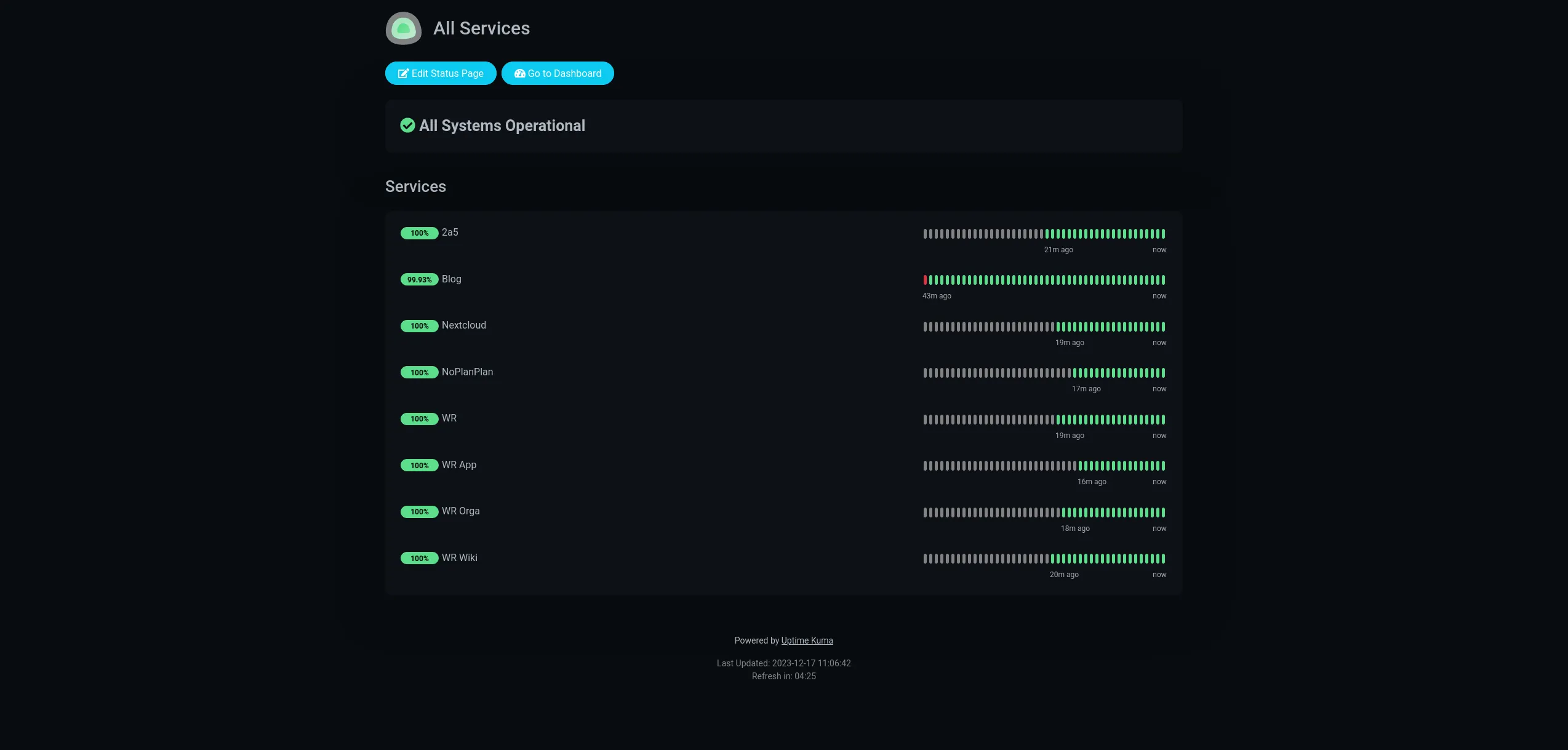This screenshot has width=1568, height=750.
Task: Click the red downtime bar in Blog's heartbeat
Action: 925,279
